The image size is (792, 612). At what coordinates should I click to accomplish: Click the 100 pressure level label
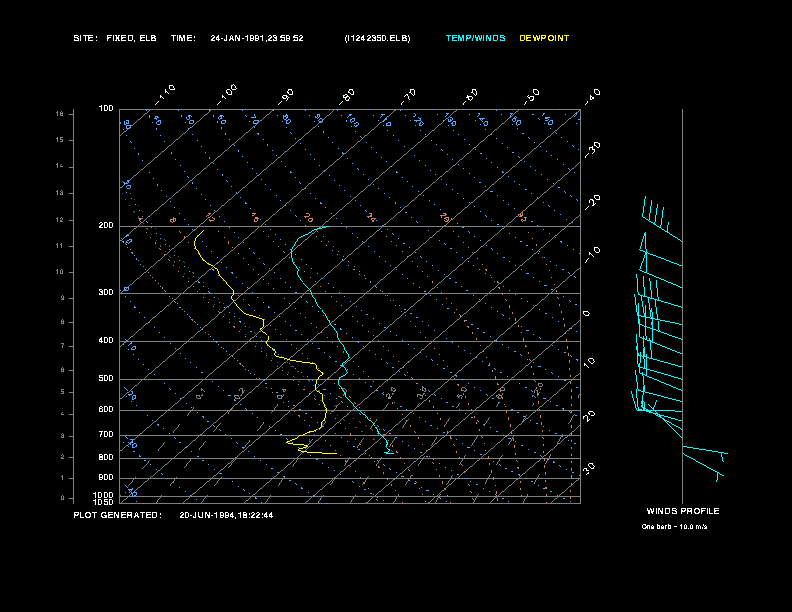[x=106, y=109]
